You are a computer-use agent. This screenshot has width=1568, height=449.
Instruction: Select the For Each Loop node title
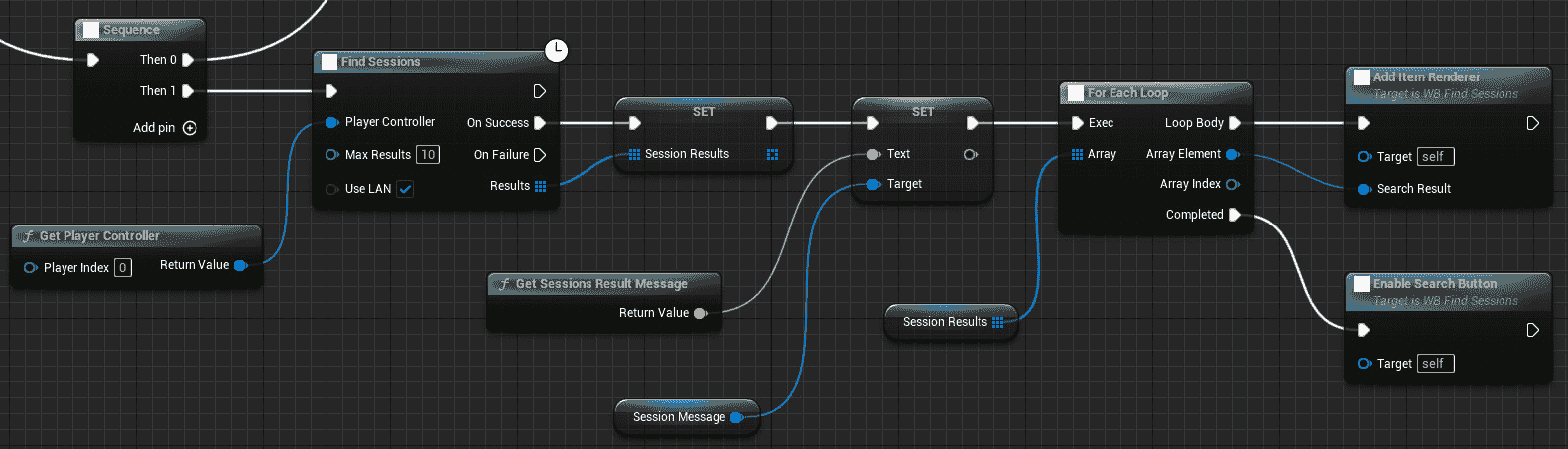(1127, 93)
